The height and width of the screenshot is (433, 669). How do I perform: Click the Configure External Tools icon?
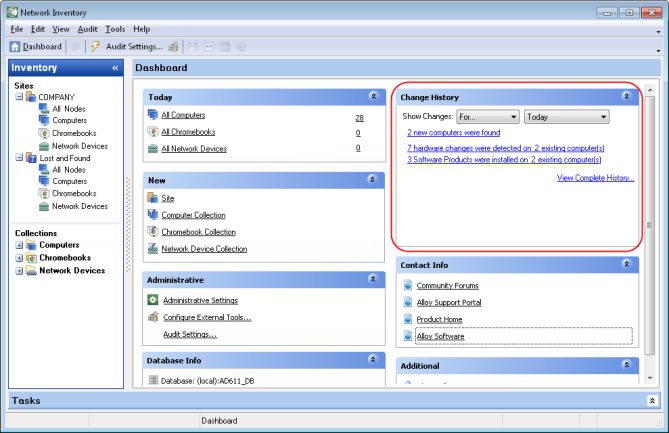coord(153,317)
